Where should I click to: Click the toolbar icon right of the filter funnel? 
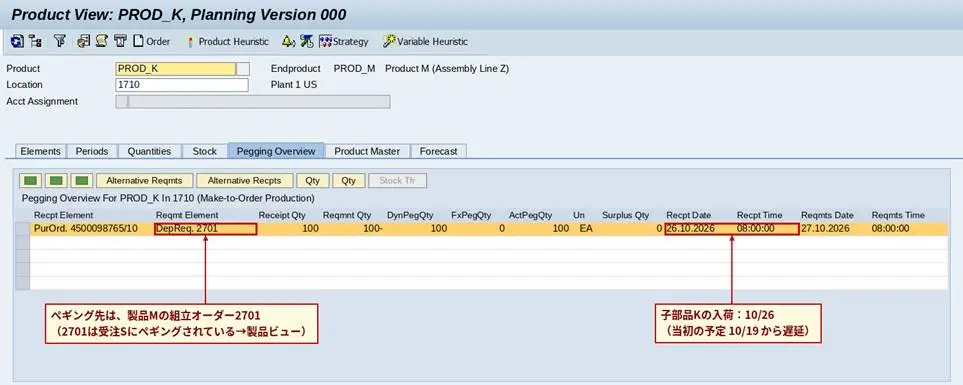coord(84,41)
